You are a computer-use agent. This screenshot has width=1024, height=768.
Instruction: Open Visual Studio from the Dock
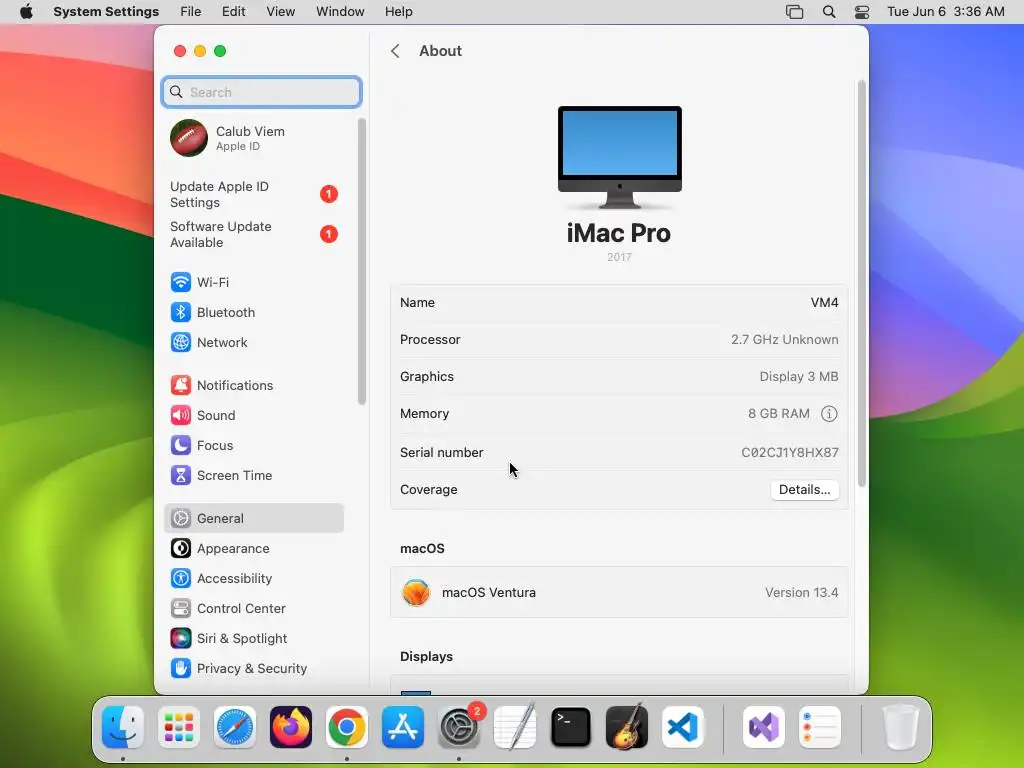764,727
